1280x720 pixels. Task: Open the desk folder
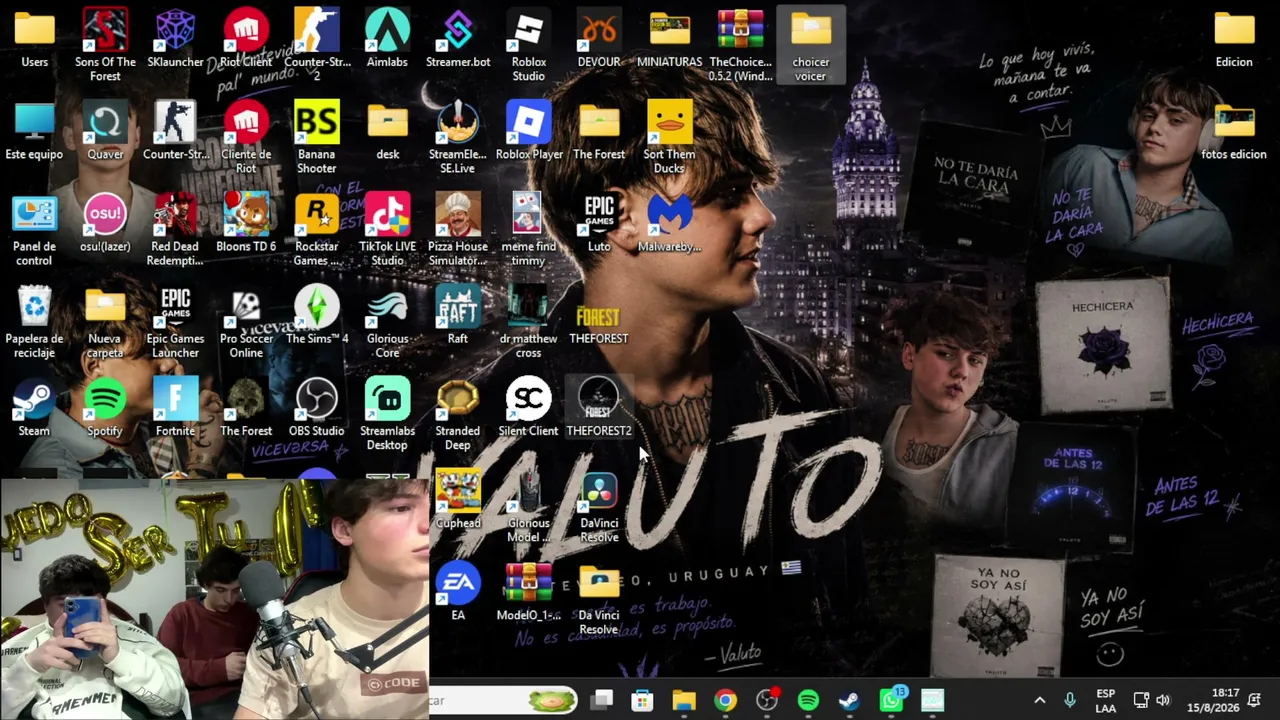coord(387,132)
